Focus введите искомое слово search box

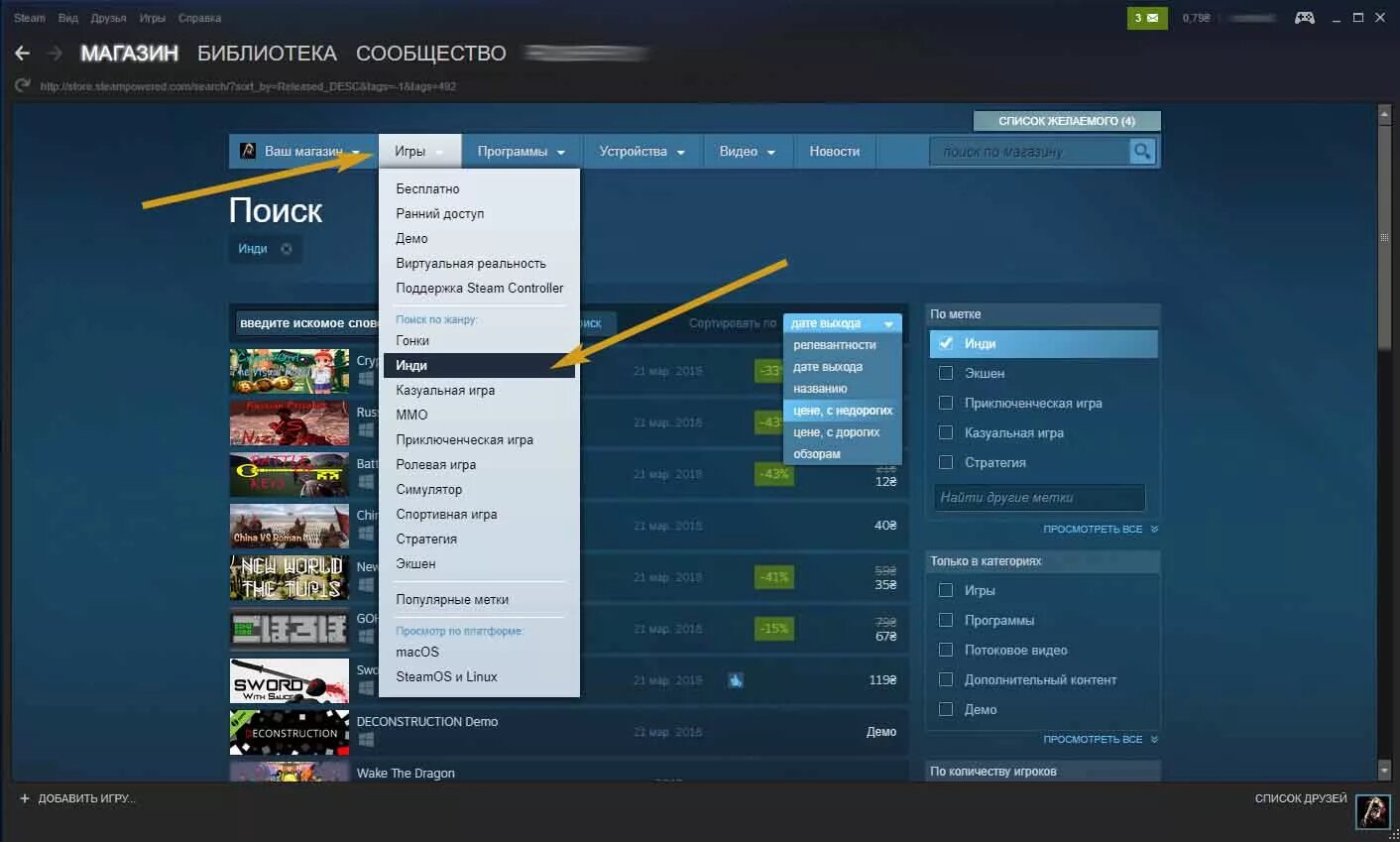pos(306,323)
